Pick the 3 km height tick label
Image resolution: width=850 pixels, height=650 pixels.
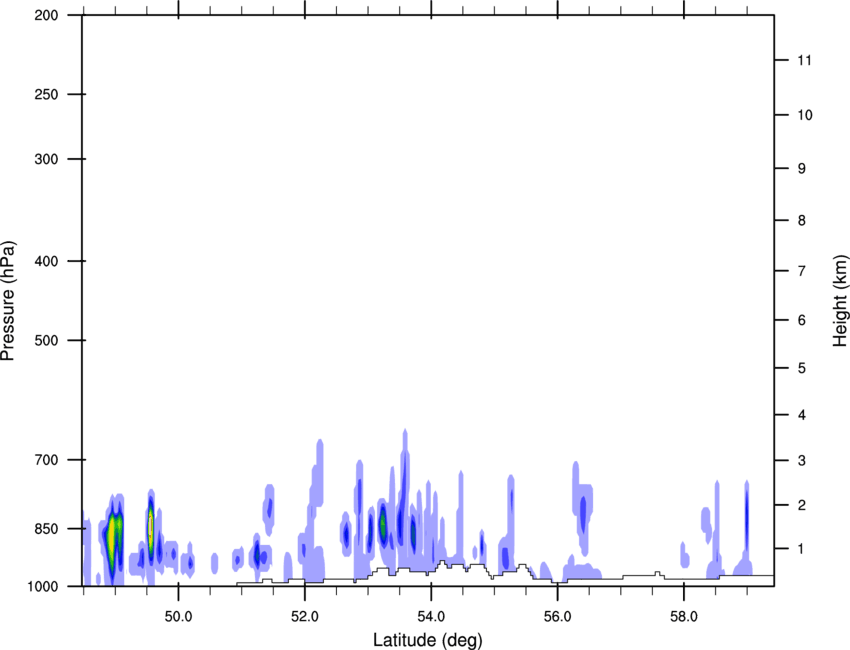click(802, 461)
